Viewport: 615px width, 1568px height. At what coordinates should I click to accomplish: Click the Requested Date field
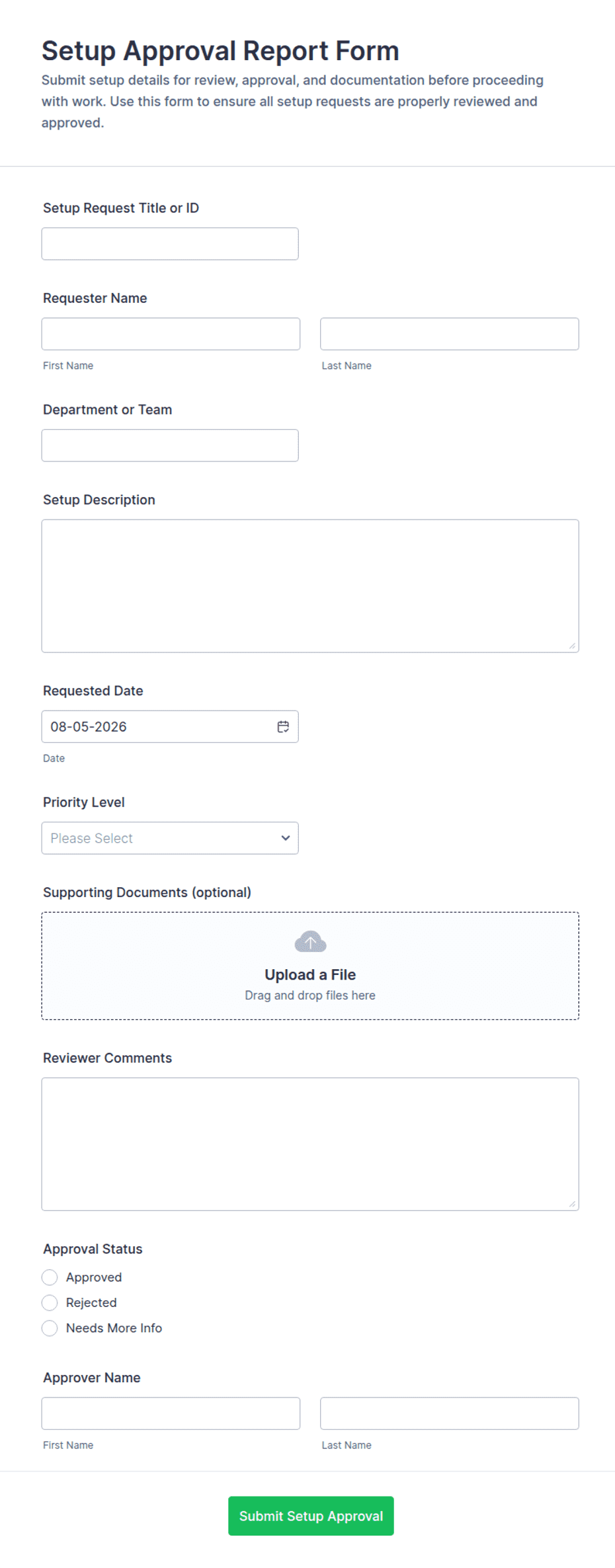point(170,726)
